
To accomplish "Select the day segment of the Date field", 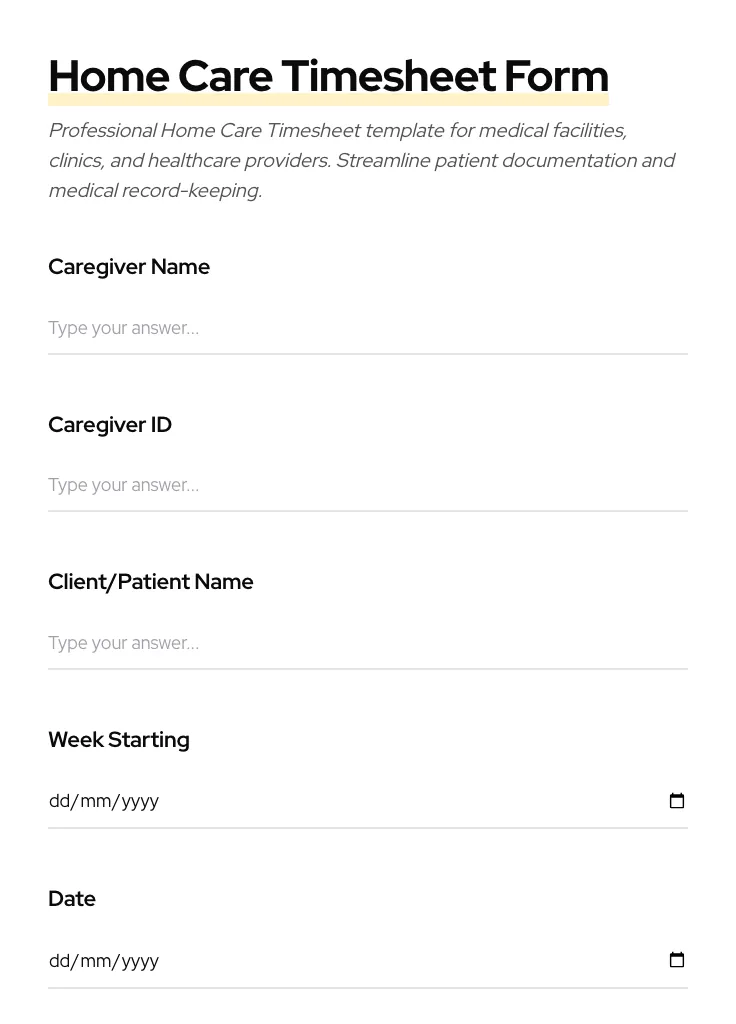I will coord(58,961).
